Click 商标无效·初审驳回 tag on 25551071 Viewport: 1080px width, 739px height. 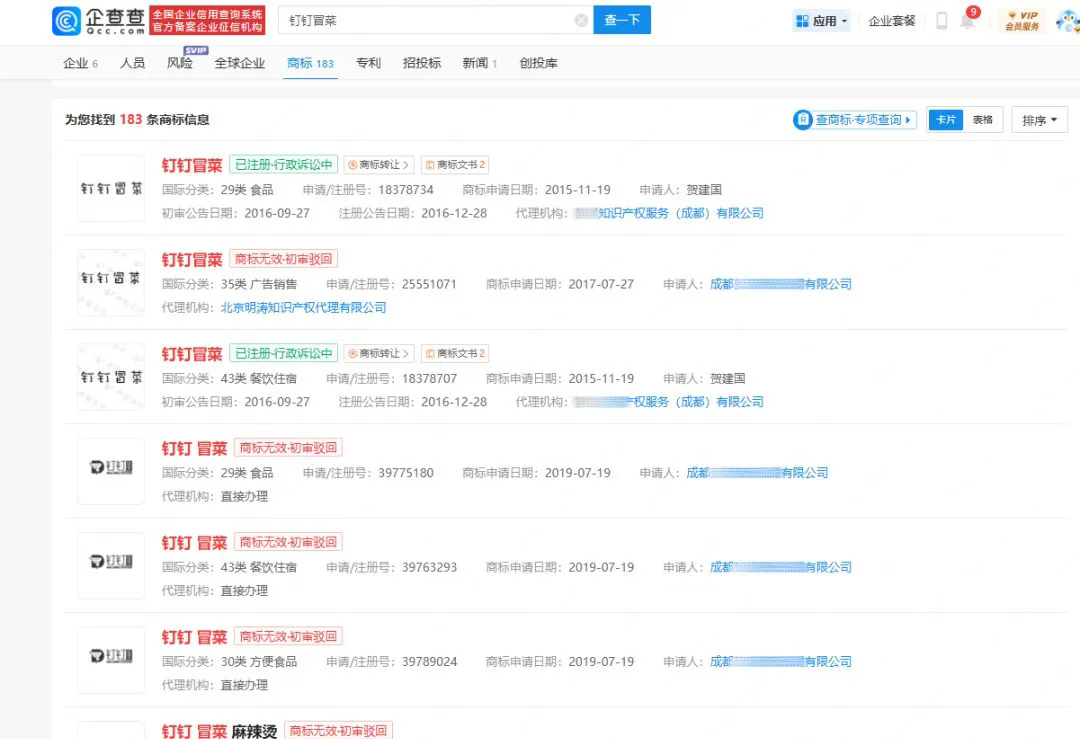pyautogui.click(x=283, y=259)
